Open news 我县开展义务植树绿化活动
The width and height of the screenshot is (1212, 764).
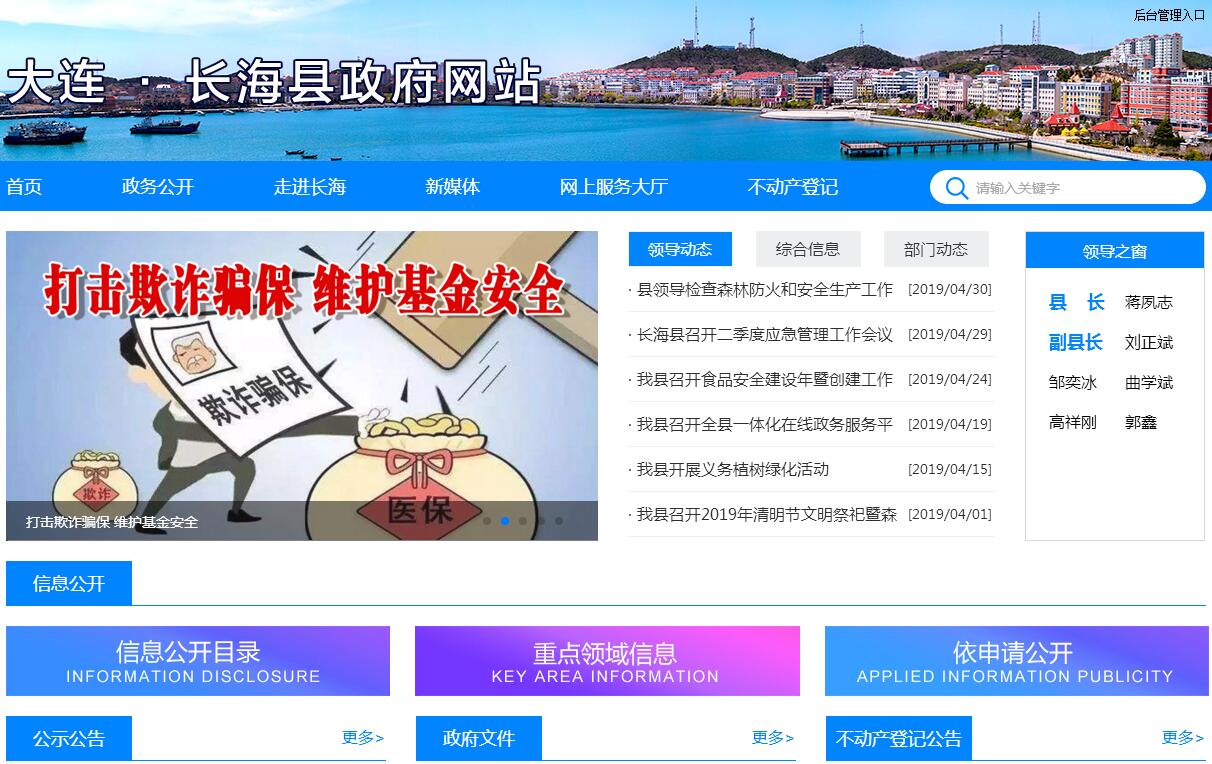[x=733, y=470]
